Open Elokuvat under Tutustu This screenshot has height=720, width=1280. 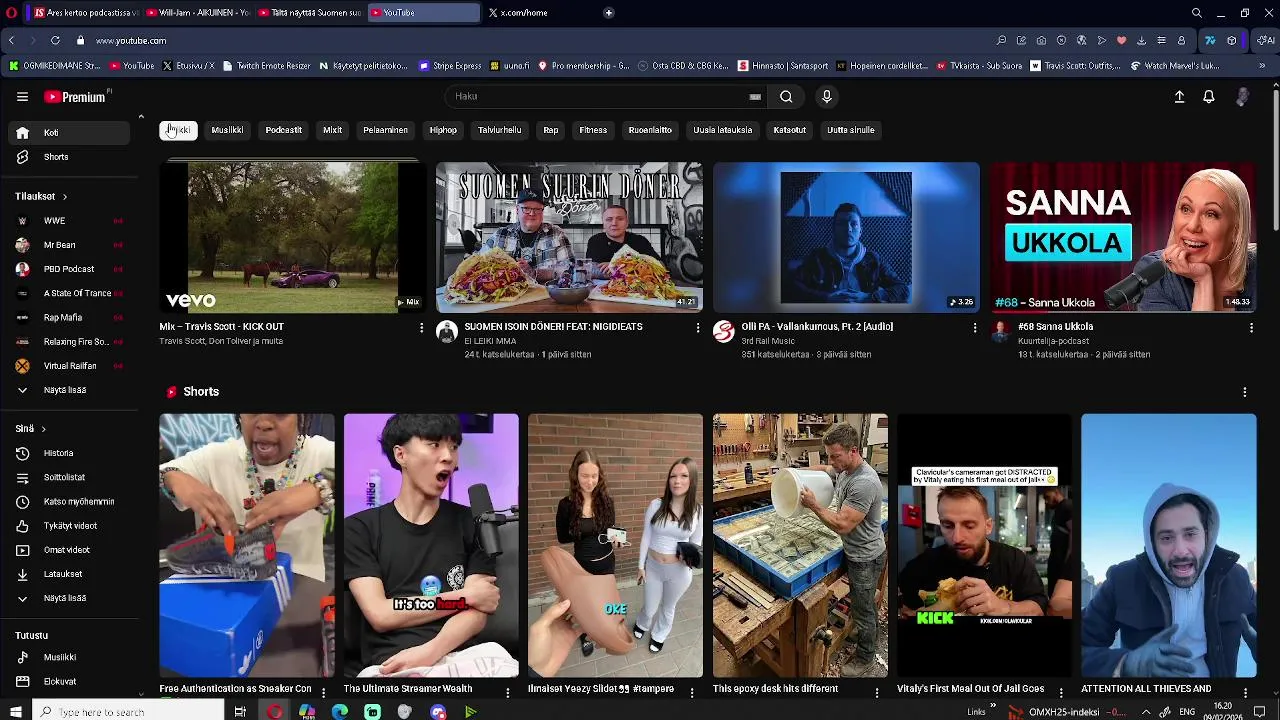tap(69, 681)
